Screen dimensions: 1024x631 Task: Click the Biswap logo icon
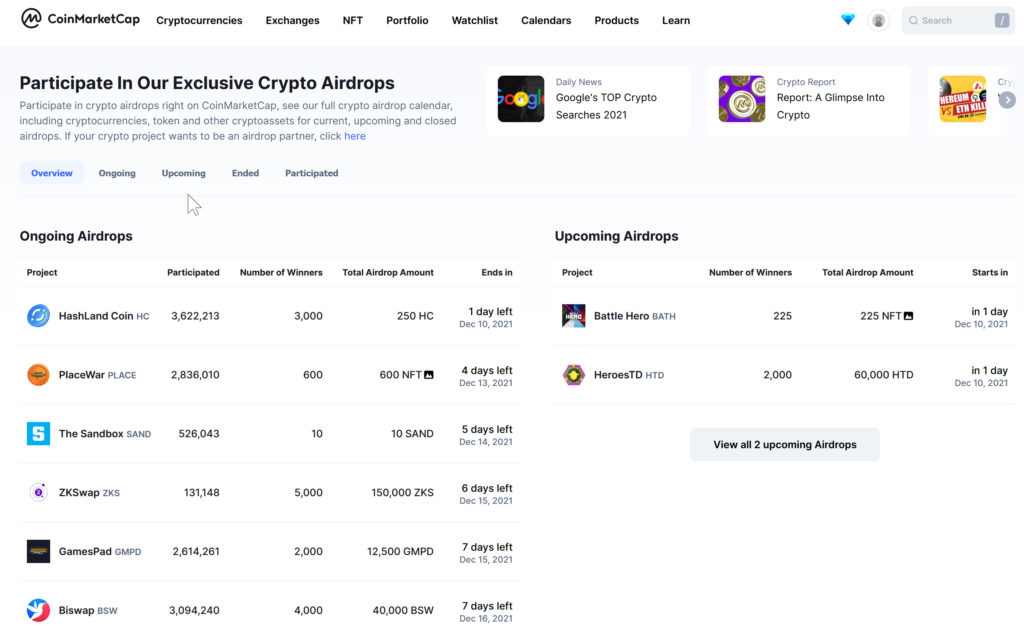coord(38,610)
